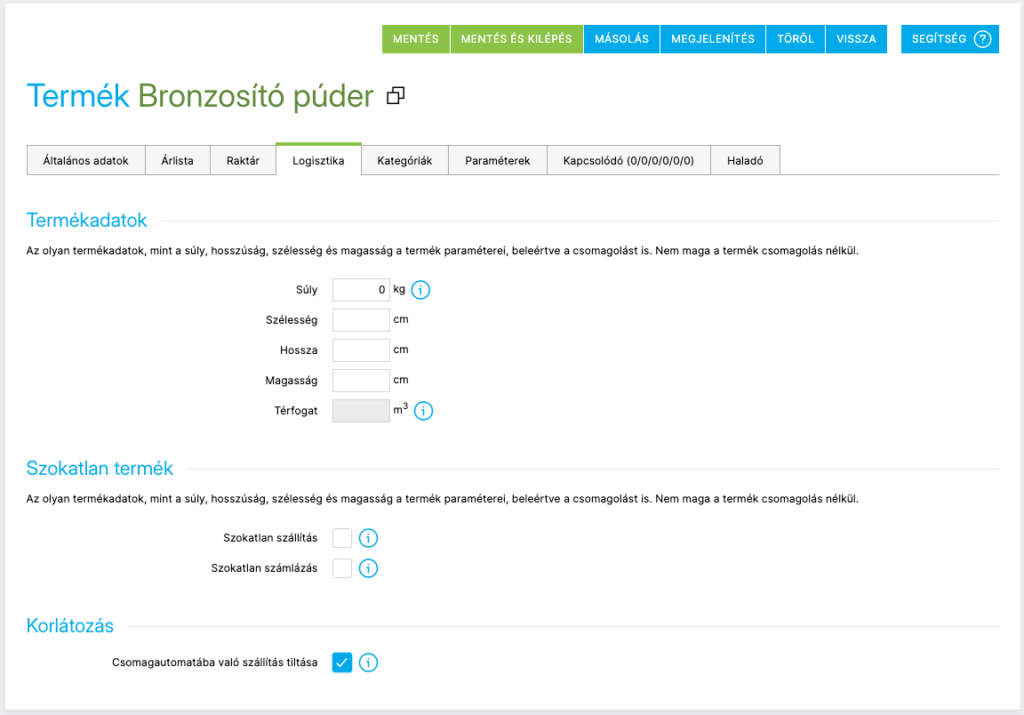The image size is (1024, 715).
Task: Open the Árlista tab
Action: tap(178, 160)
